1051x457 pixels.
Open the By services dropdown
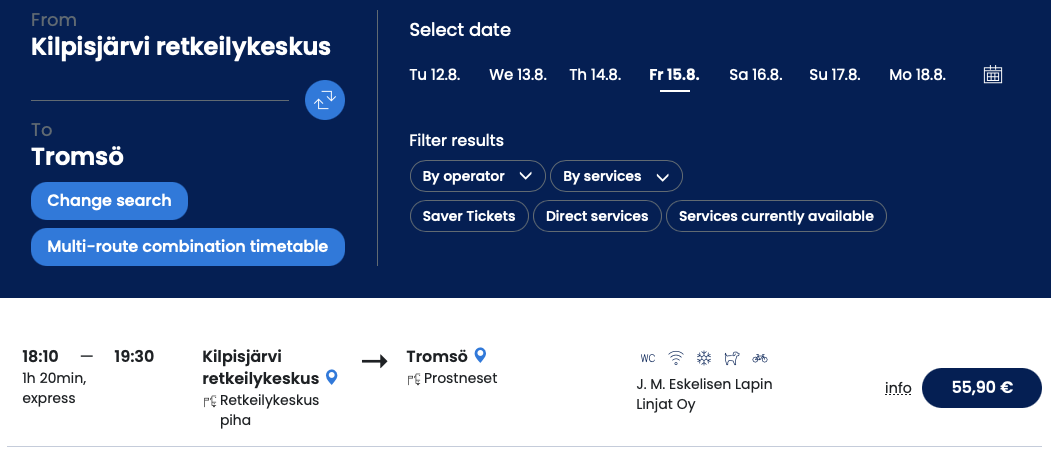pyautogui.click(x=616, y=176)
